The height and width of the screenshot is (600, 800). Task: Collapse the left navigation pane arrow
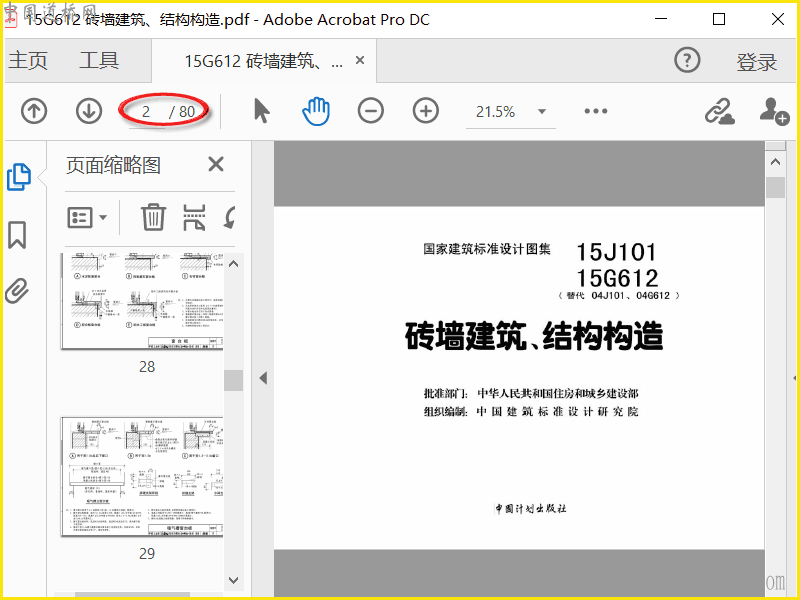coord(263,378)
